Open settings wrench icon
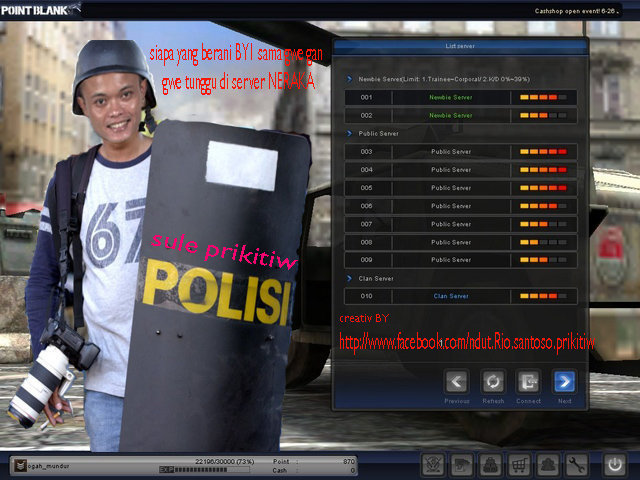 pyautogui.click(x=576, y=464)
